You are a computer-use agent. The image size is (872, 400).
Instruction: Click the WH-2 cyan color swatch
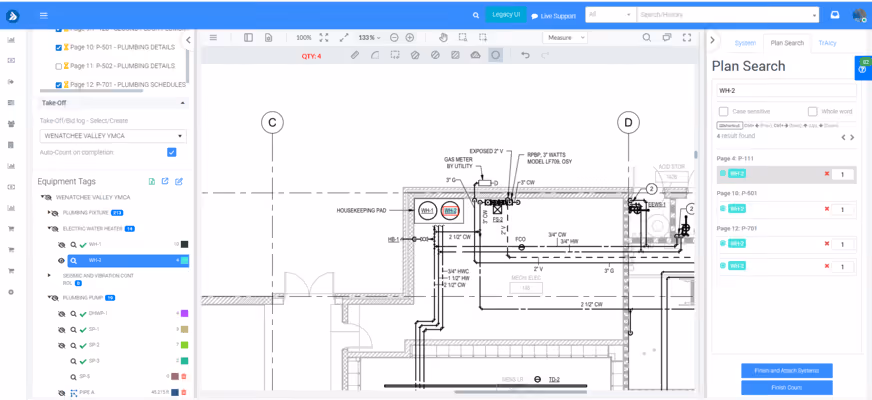(185, 260)
